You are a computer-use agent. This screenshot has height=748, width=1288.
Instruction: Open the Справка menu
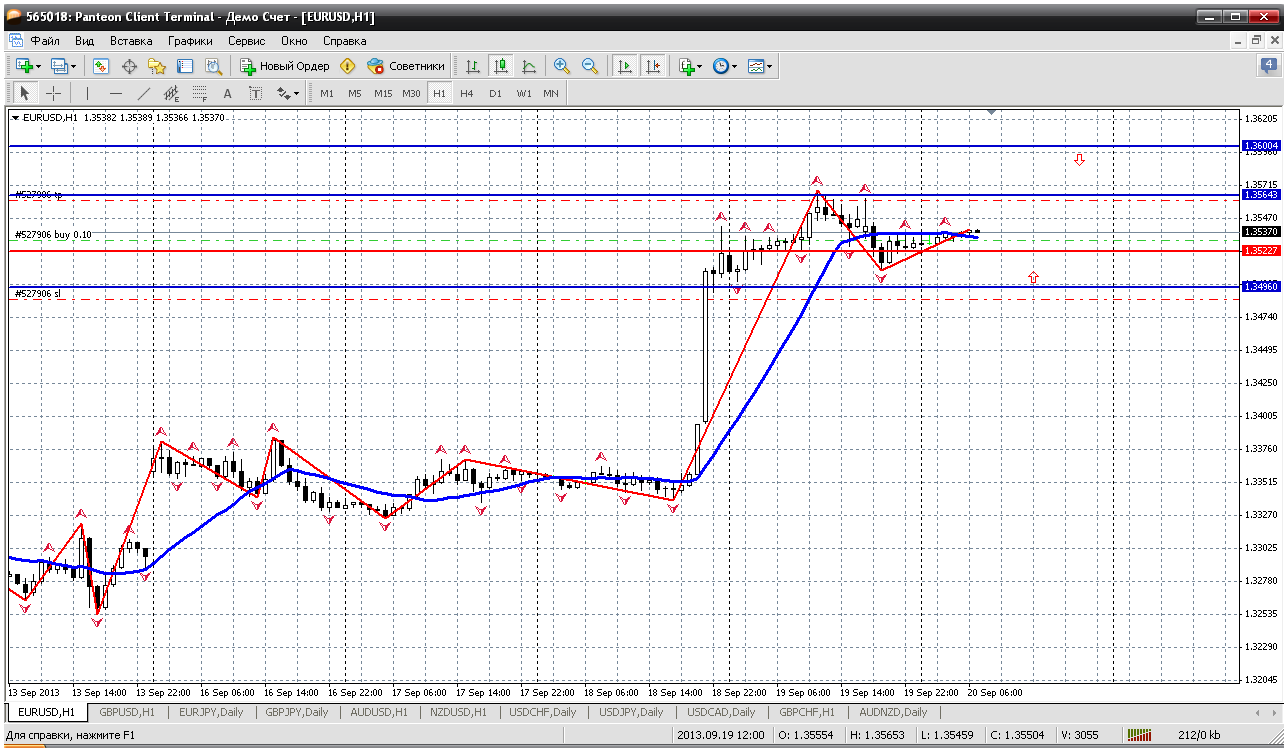point(344,41)
